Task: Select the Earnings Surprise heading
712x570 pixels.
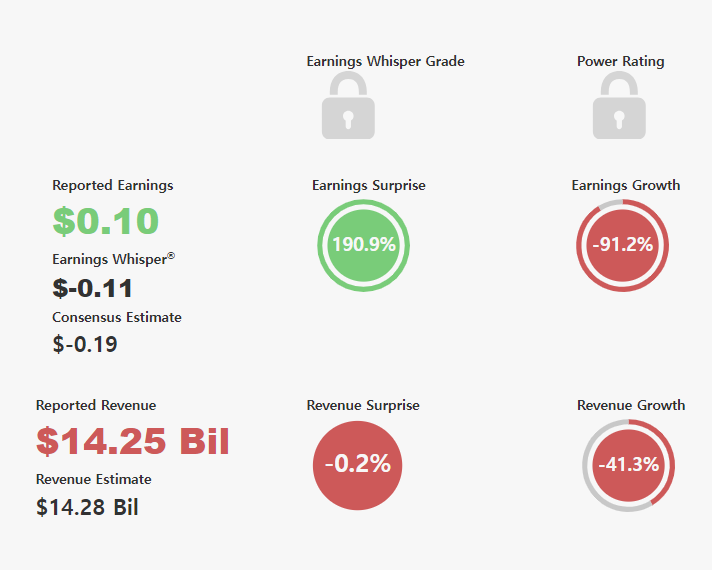Action: (x=369, y=185)
